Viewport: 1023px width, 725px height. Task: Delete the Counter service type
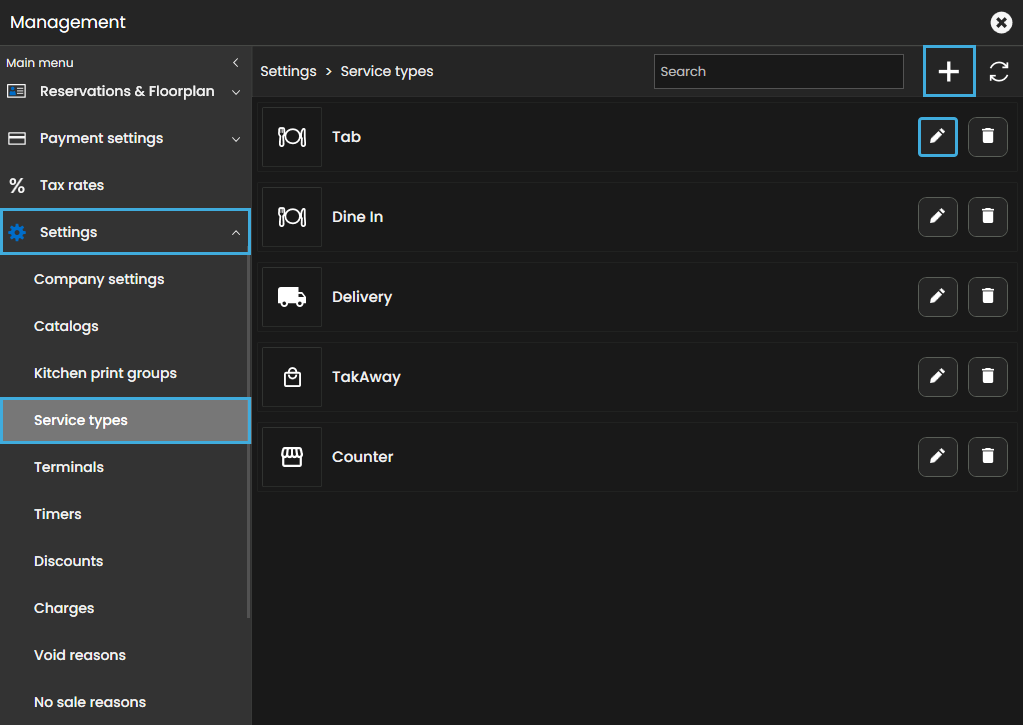[x=987, y=457]
